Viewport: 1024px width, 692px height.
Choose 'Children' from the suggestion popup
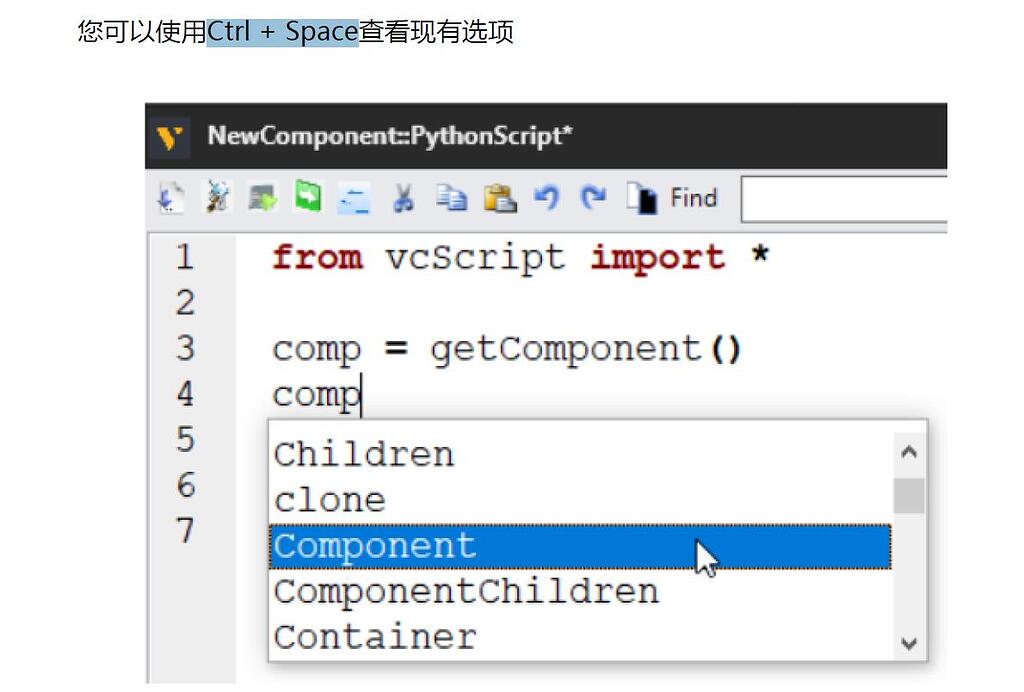pos(363,453)
